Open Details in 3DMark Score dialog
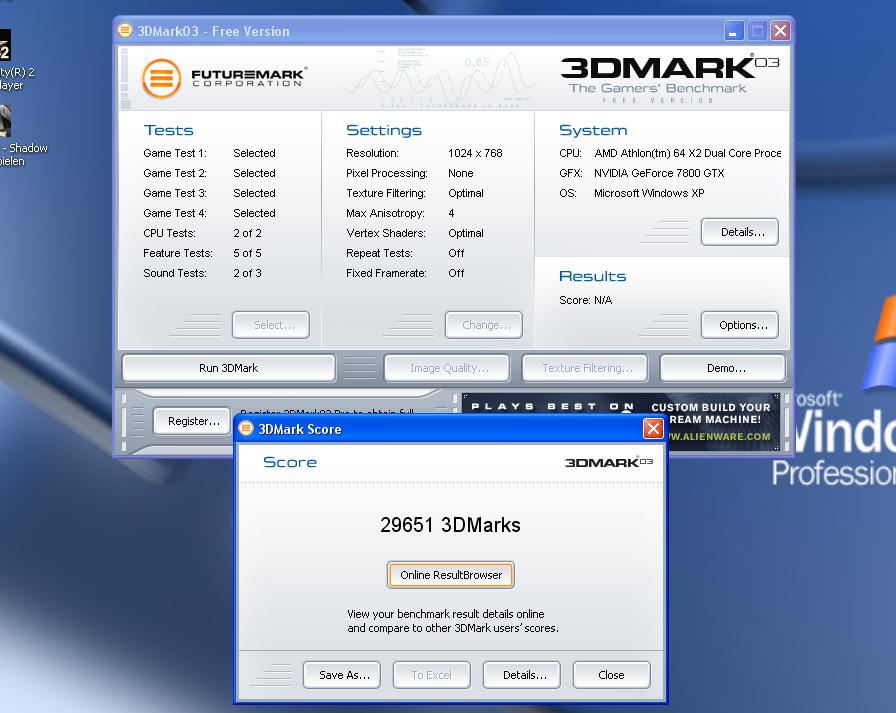Screen dimensions: 896x713 point(522,675)
